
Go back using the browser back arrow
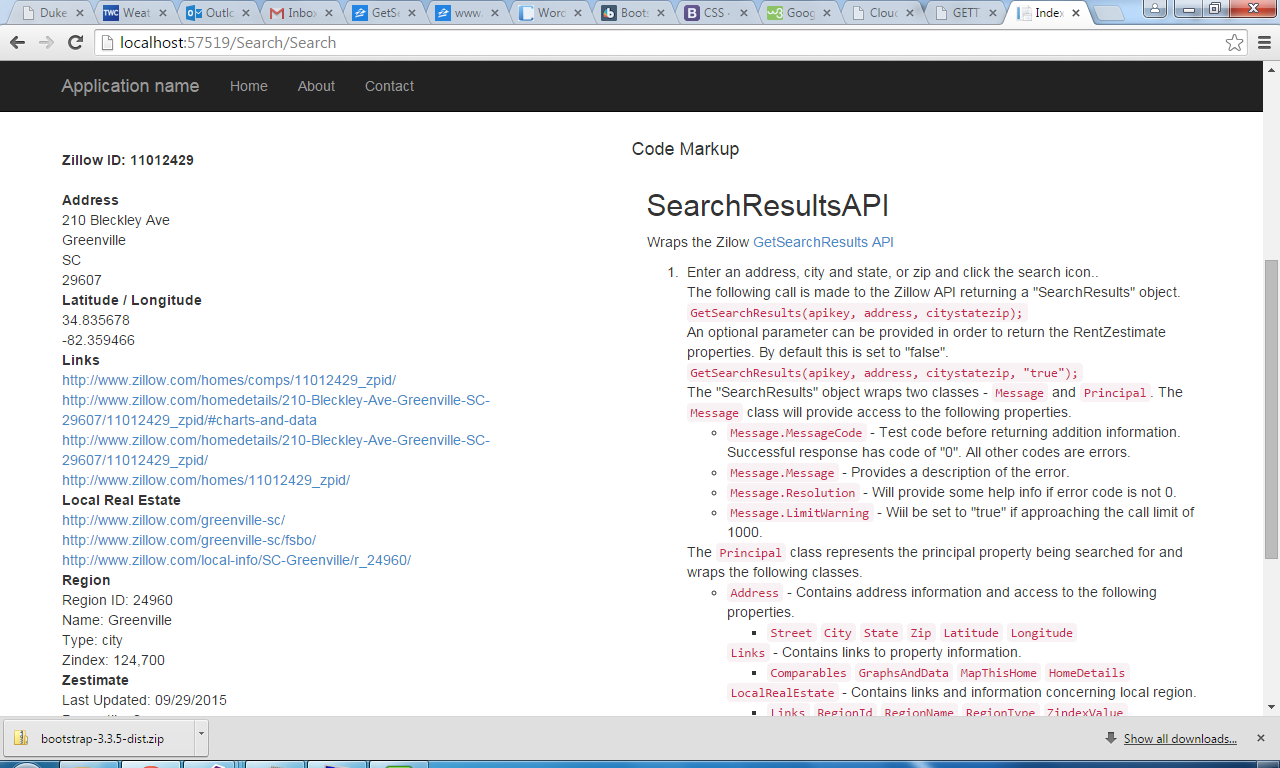point(18,43)
